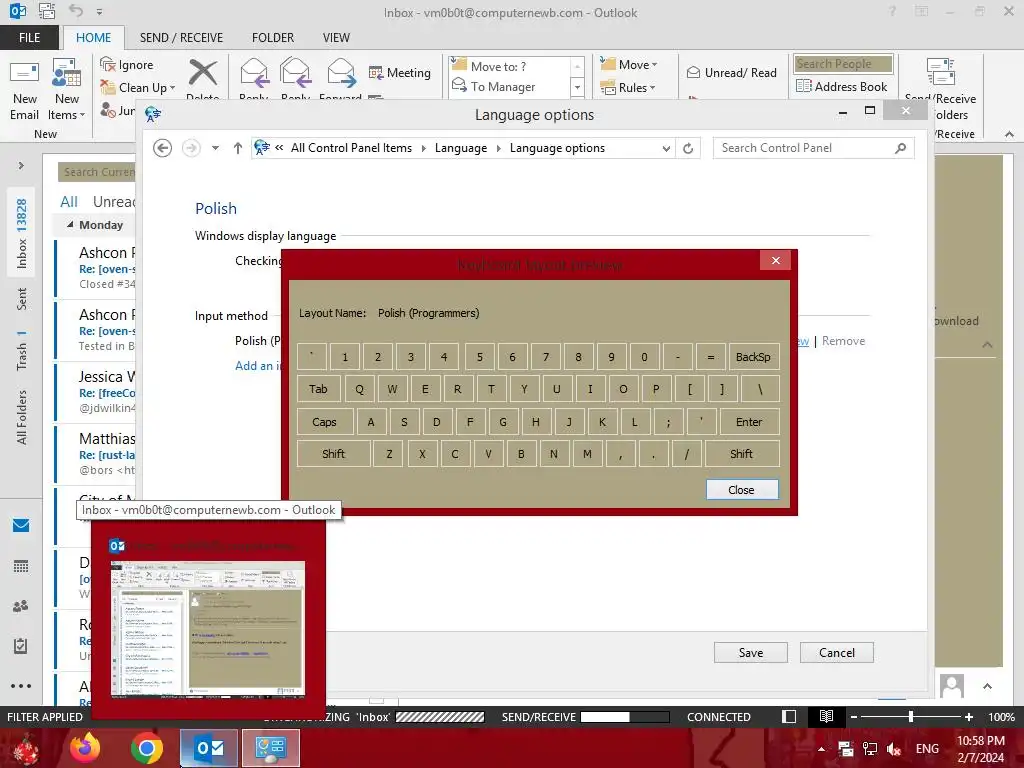Click the People navigation icon

[21, 606]
